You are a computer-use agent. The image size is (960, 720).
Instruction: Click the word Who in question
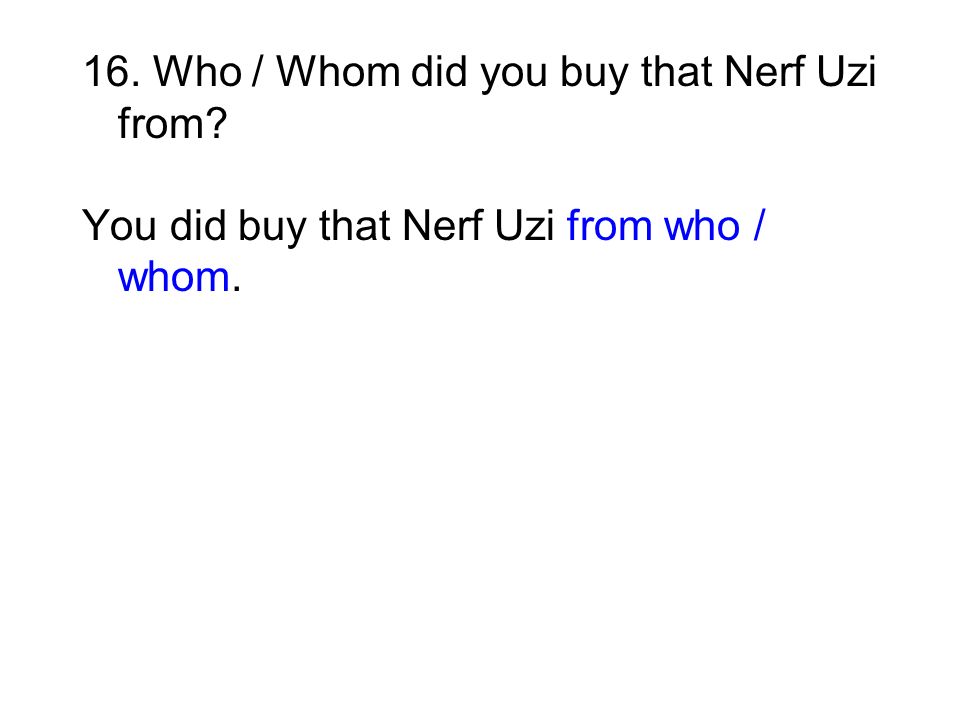(197, 72)
